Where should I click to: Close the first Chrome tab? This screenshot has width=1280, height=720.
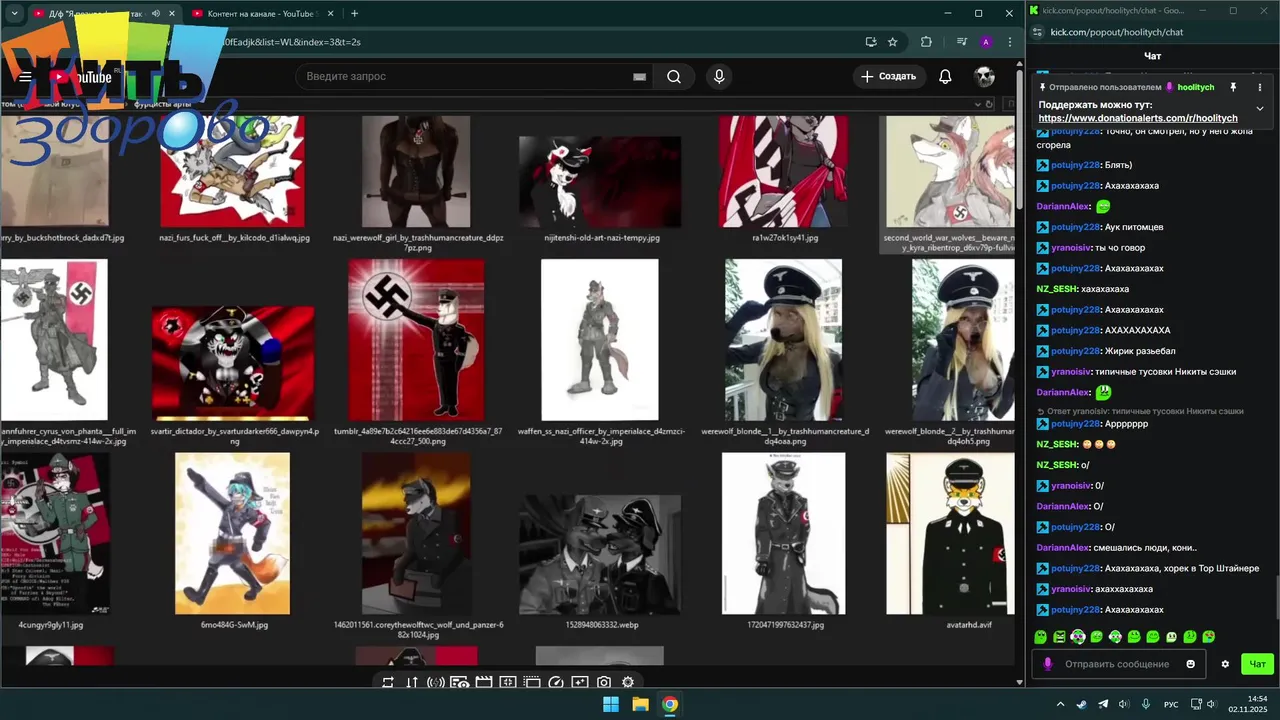172,13
